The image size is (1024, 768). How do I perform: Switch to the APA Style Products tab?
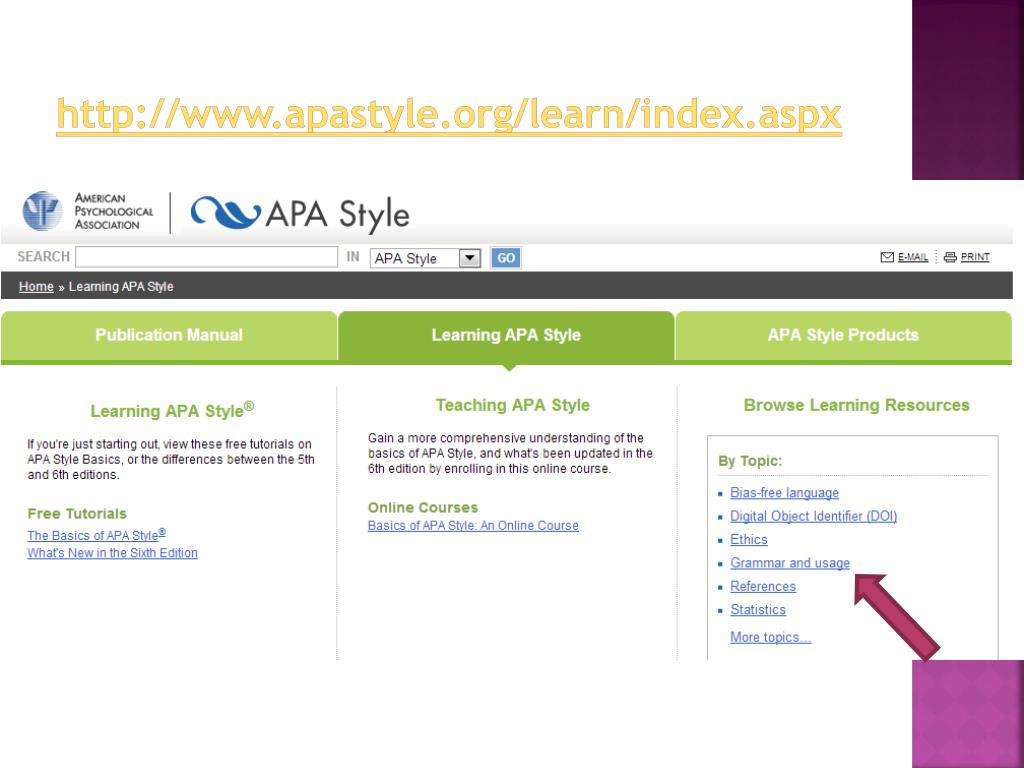[x=843, y=336]
